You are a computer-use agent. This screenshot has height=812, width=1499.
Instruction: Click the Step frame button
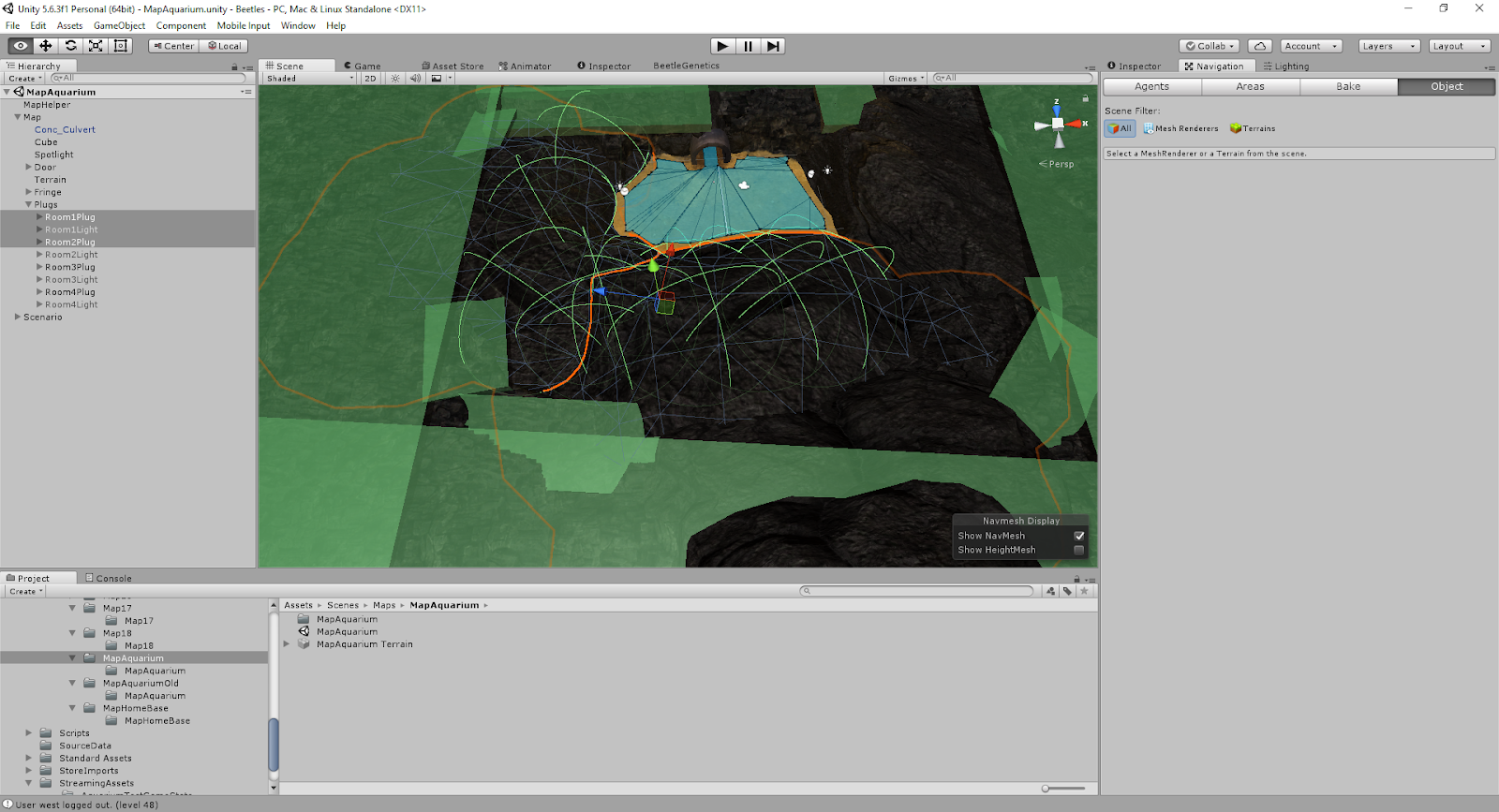[x=773, y=46]
